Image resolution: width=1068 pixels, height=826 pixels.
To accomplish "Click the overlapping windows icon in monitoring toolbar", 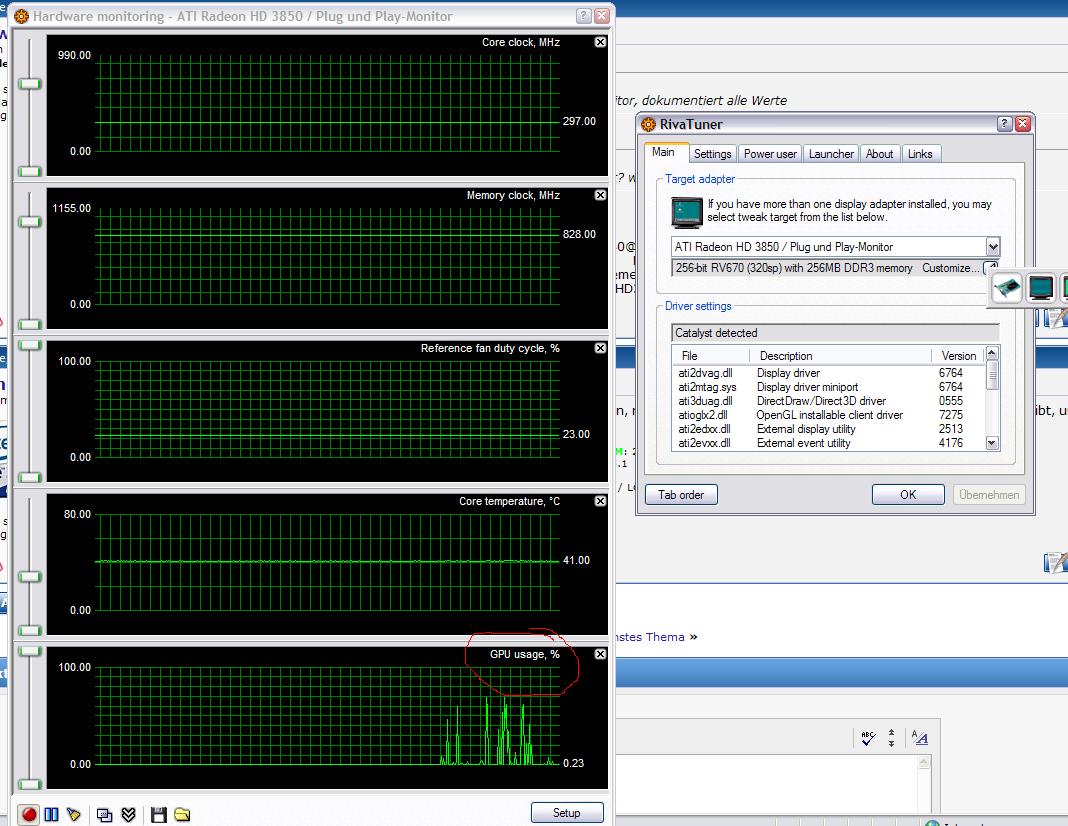I will click(104, 814).
